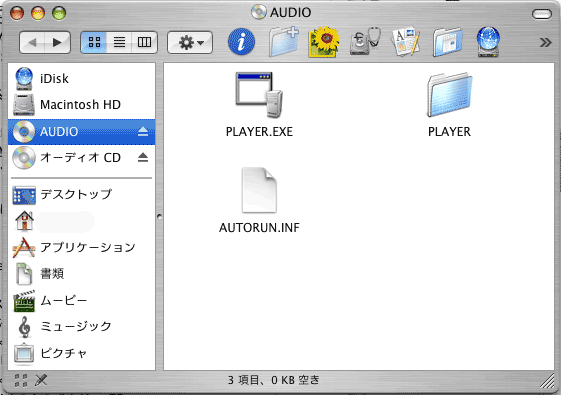Screen dimensions: 561x395
Task: Click the PLAYER.EXE file name label
Action: pyautogui.click(x=259, y=132)
